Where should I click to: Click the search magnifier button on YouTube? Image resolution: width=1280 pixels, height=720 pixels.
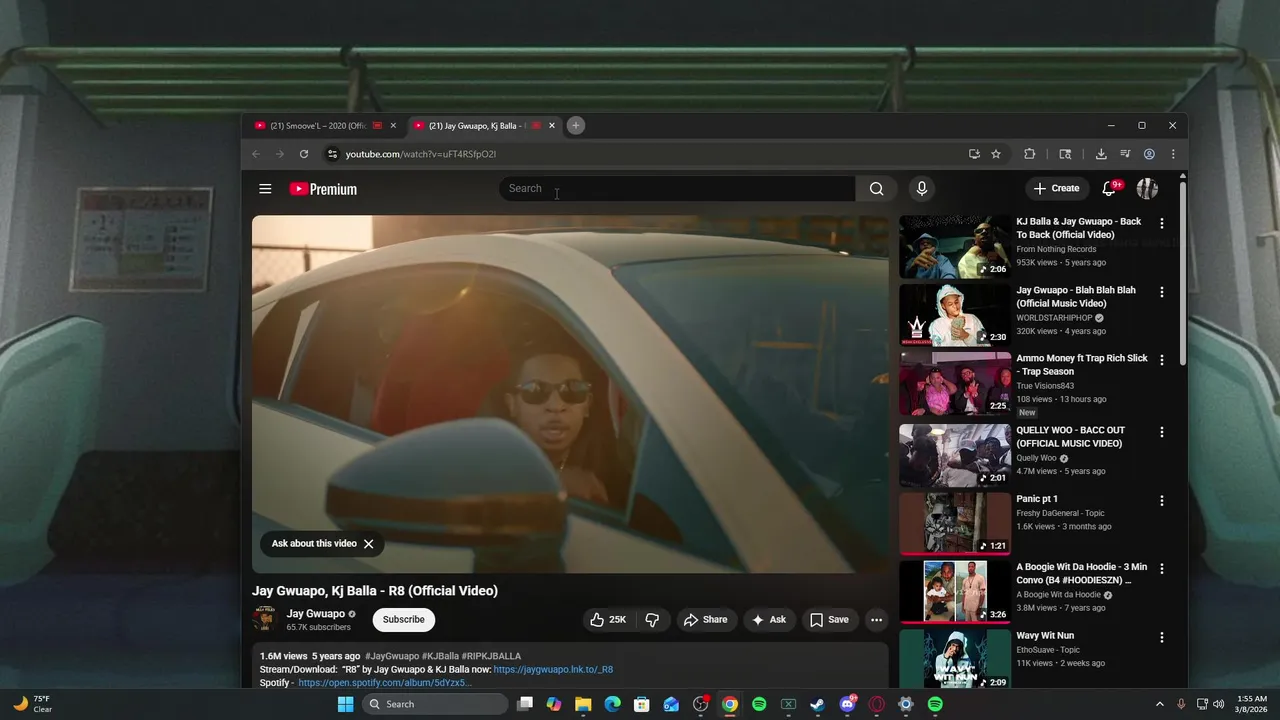tap(876, 189)
